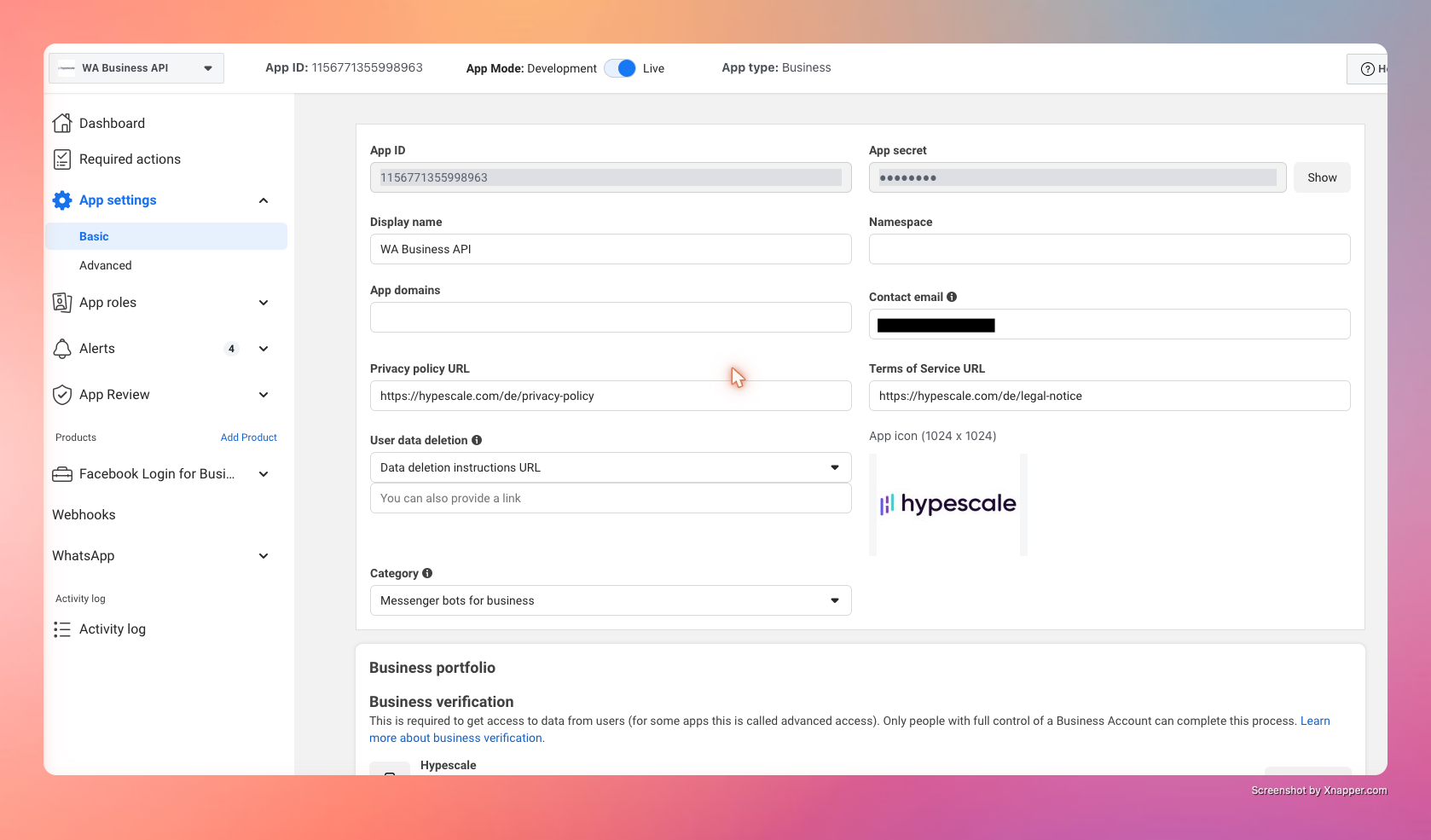Screen dimensions: 1431x840
Task: Click the Facebook Login briefcase icon
Action: 62,474
